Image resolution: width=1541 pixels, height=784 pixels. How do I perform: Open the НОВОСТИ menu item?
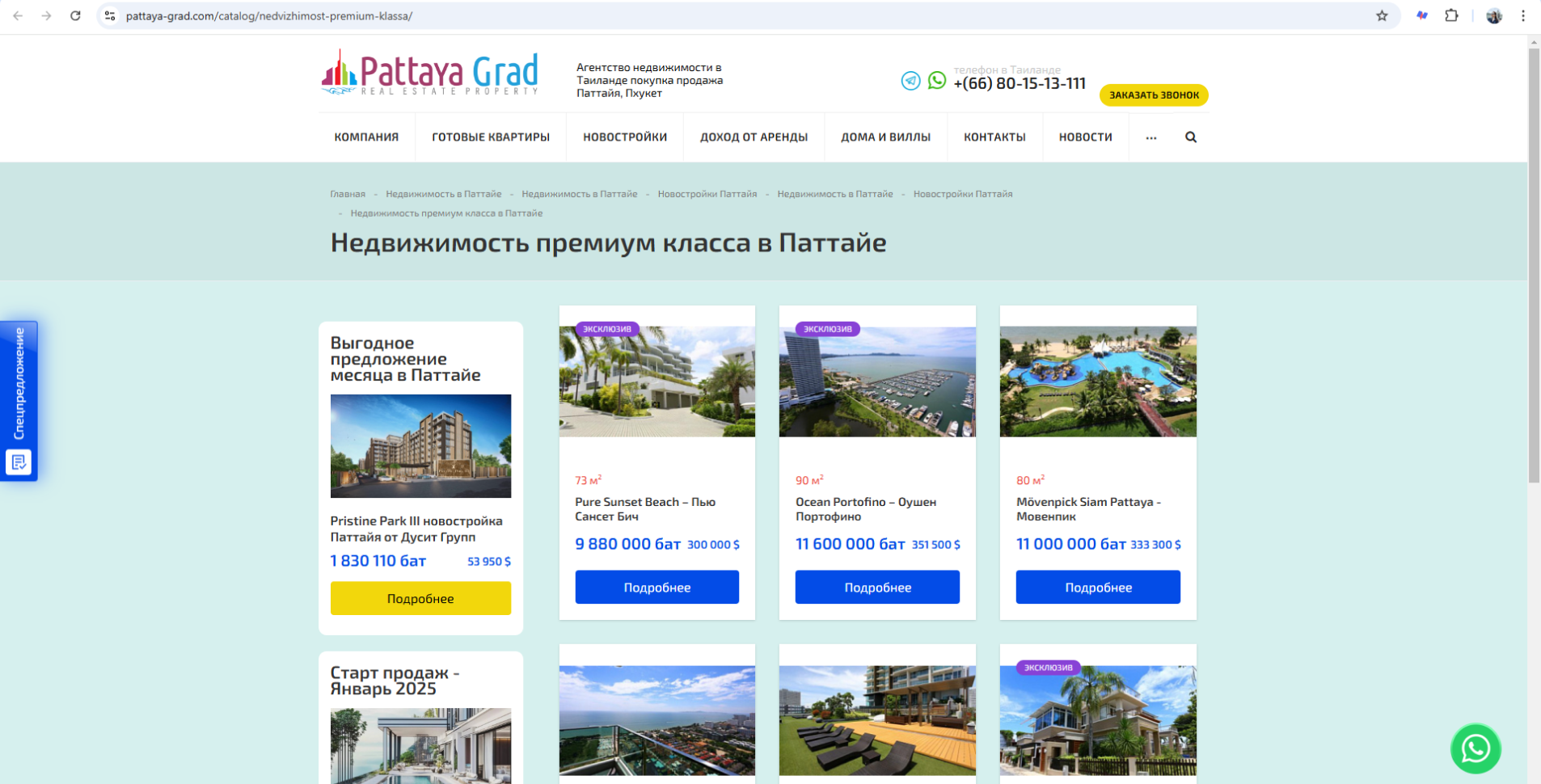[1085, 137]
